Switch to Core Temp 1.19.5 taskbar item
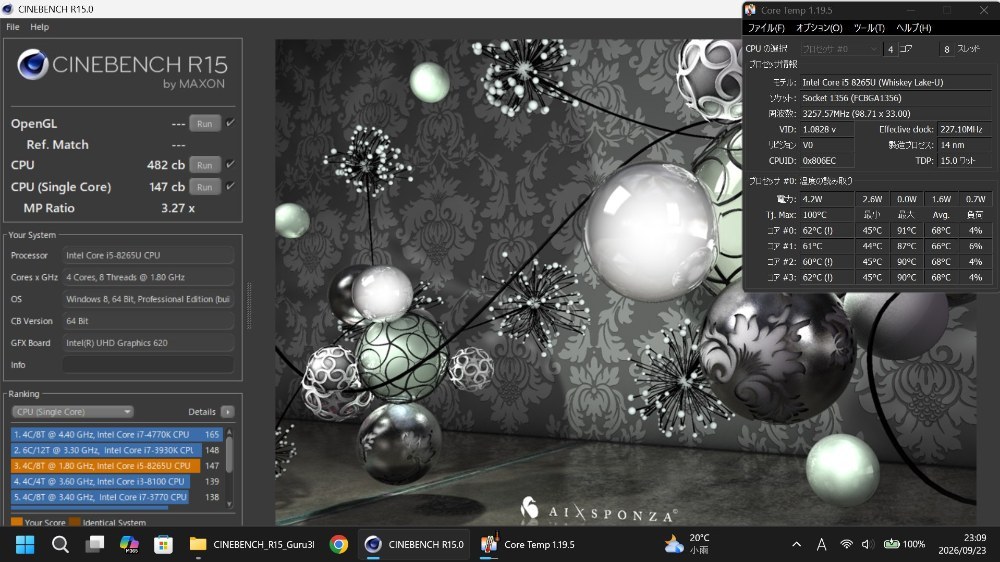Viewport: 1000px width, 562px height. [x=528, y=545]
